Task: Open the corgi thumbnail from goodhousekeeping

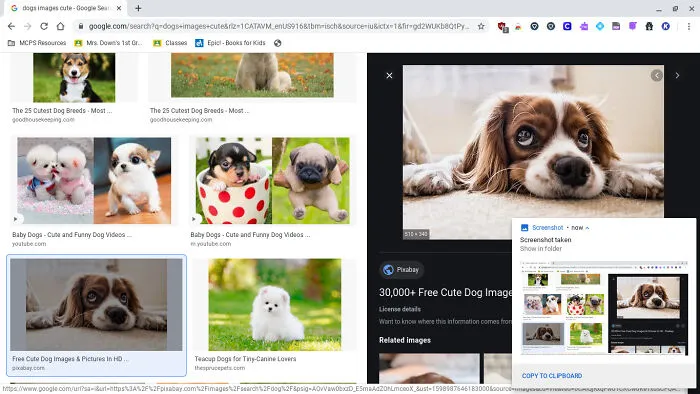Action: (x=74, y=77)
